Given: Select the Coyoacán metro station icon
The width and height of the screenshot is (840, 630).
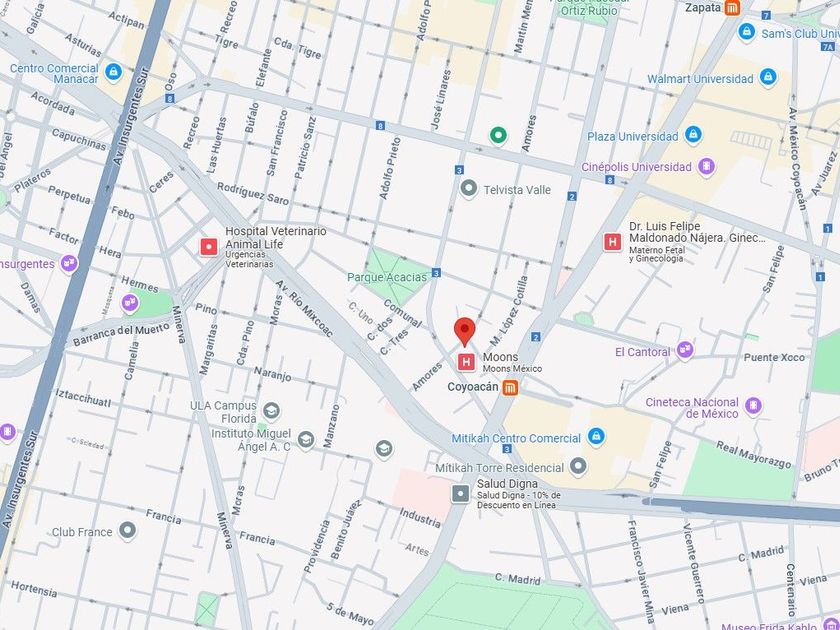Looking at the screenshot, I should [x=510, y=387].
